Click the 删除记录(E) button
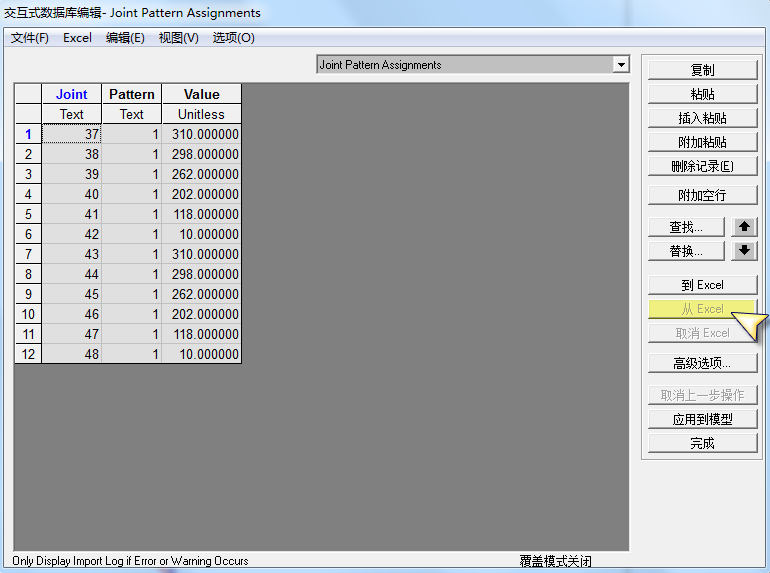 point(702,166)
